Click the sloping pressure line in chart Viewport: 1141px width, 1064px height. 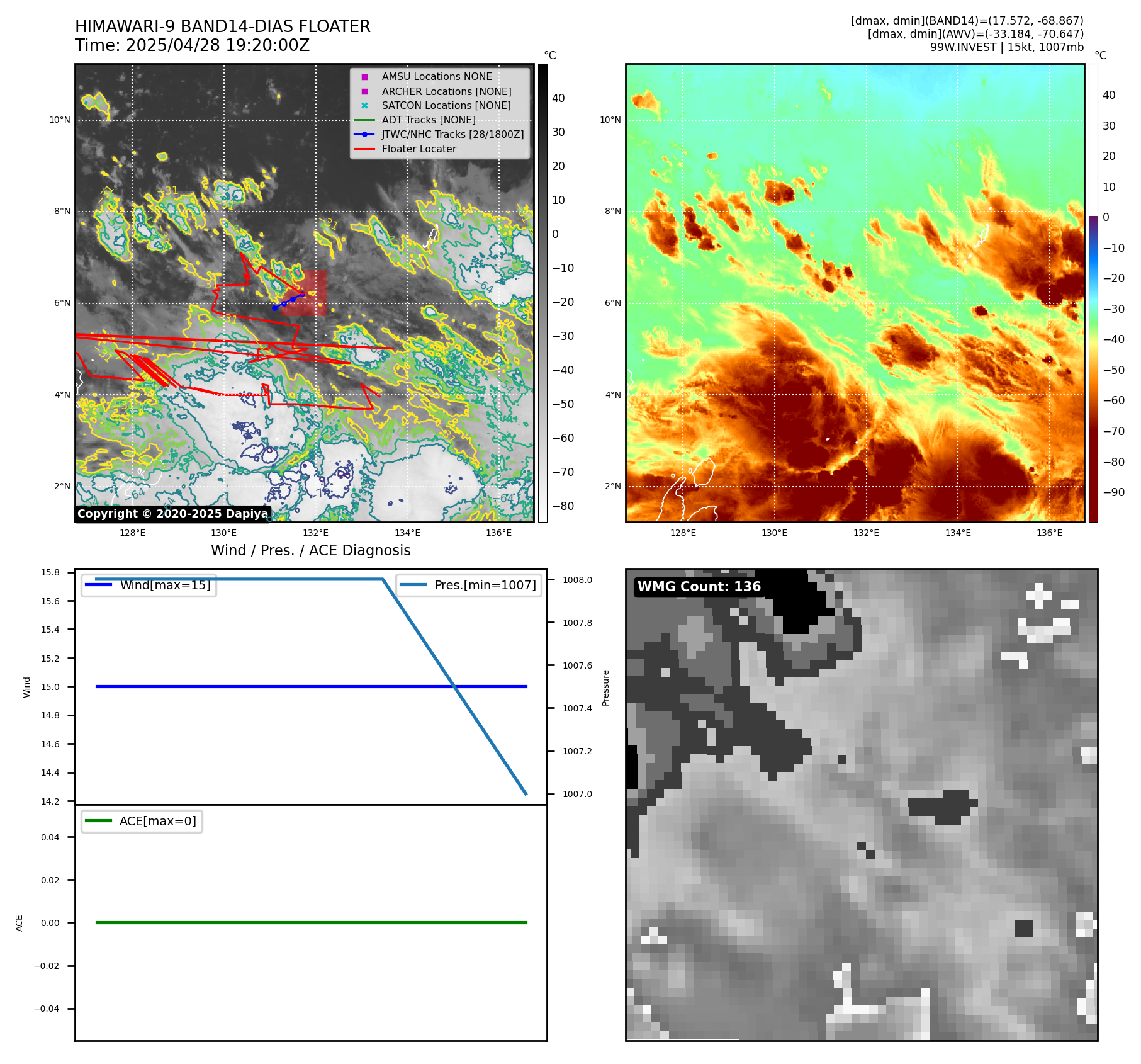point(454,686)
